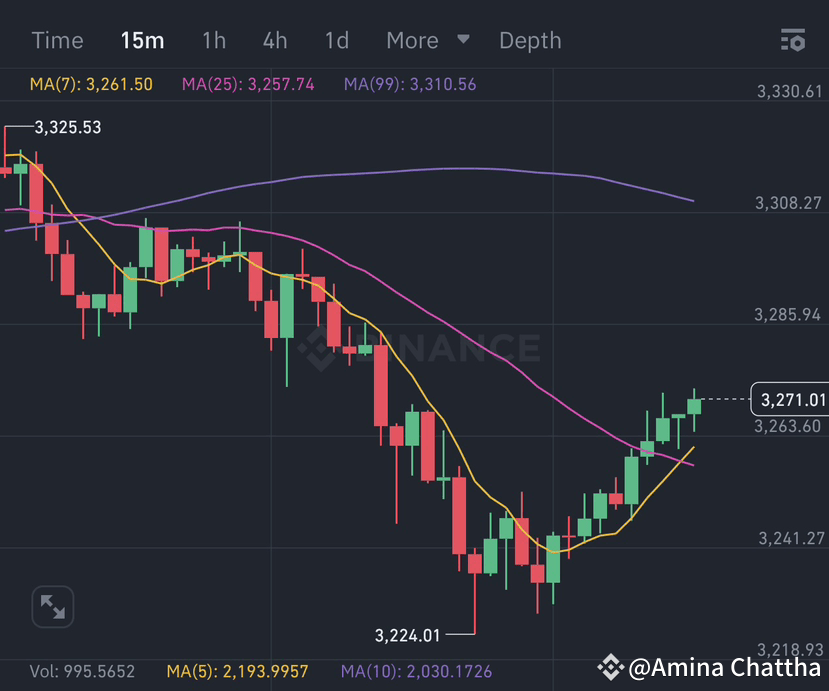This screenshot has width=829, height=691.
Task: Switch to the 1h timeframe tab
Action: (x=213, y=41)
